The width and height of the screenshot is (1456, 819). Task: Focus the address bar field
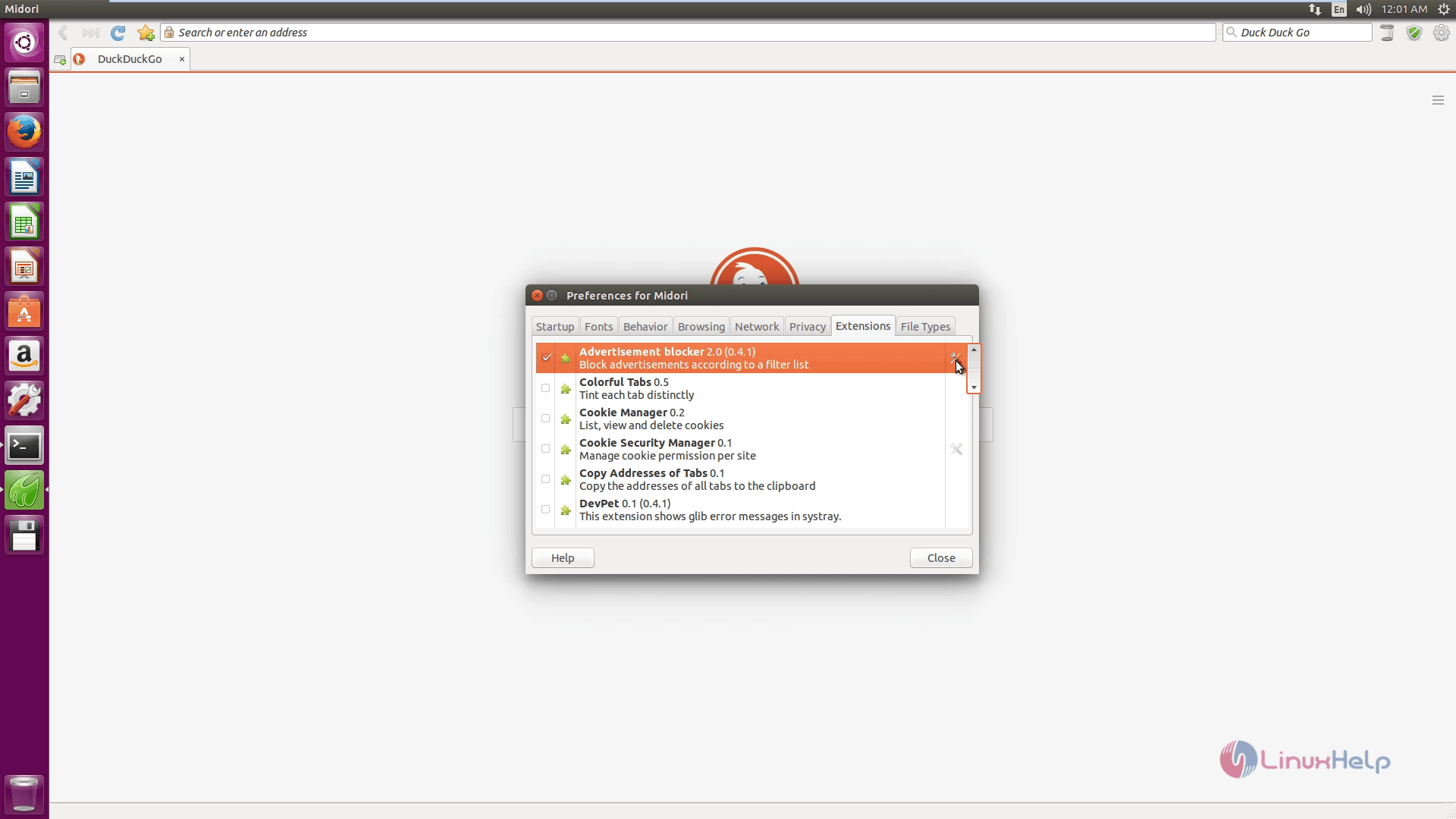pyautogui.click(x=688, y=33)
